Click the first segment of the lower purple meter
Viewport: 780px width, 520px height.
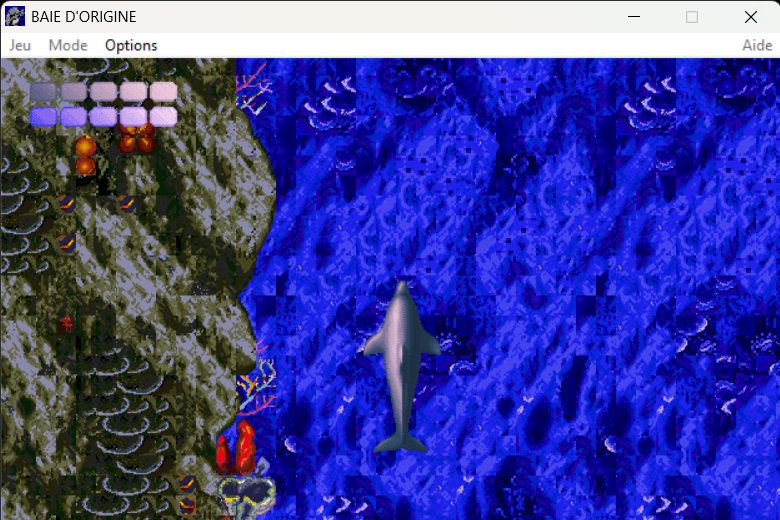point(43,116)
